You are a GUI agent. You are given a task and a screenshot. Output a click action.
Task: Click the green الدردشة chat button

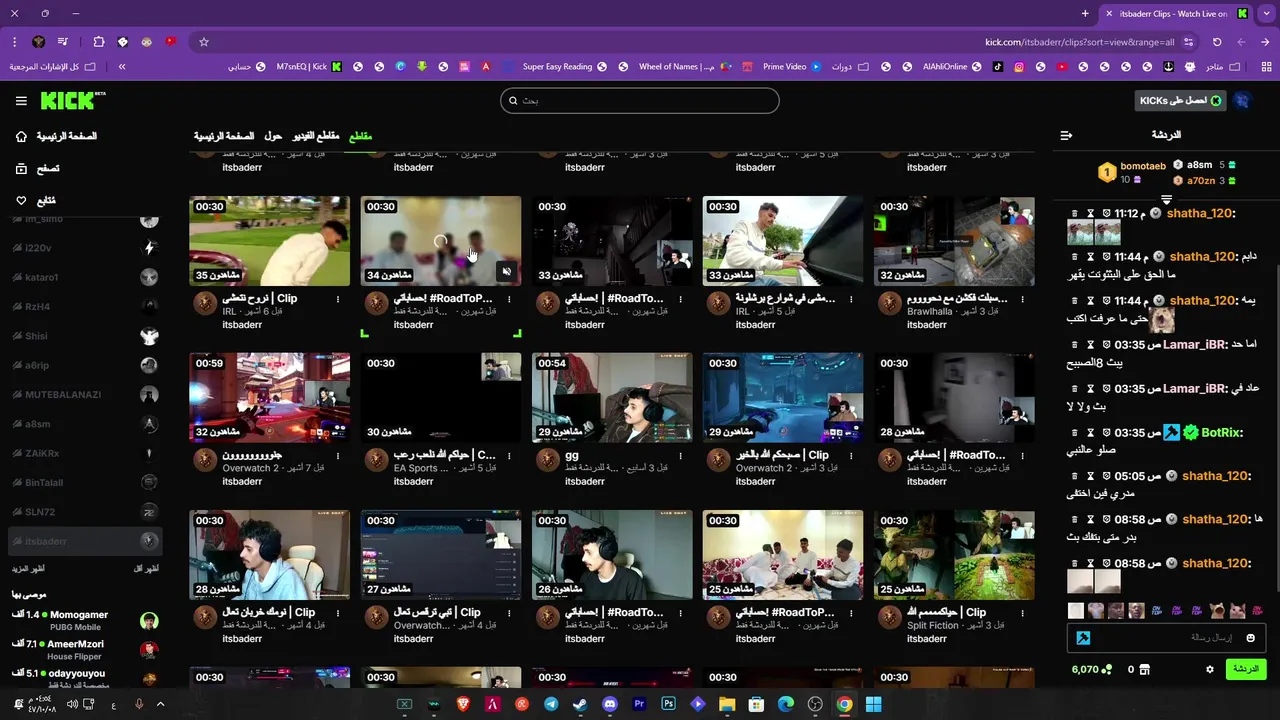(1246, 669)
